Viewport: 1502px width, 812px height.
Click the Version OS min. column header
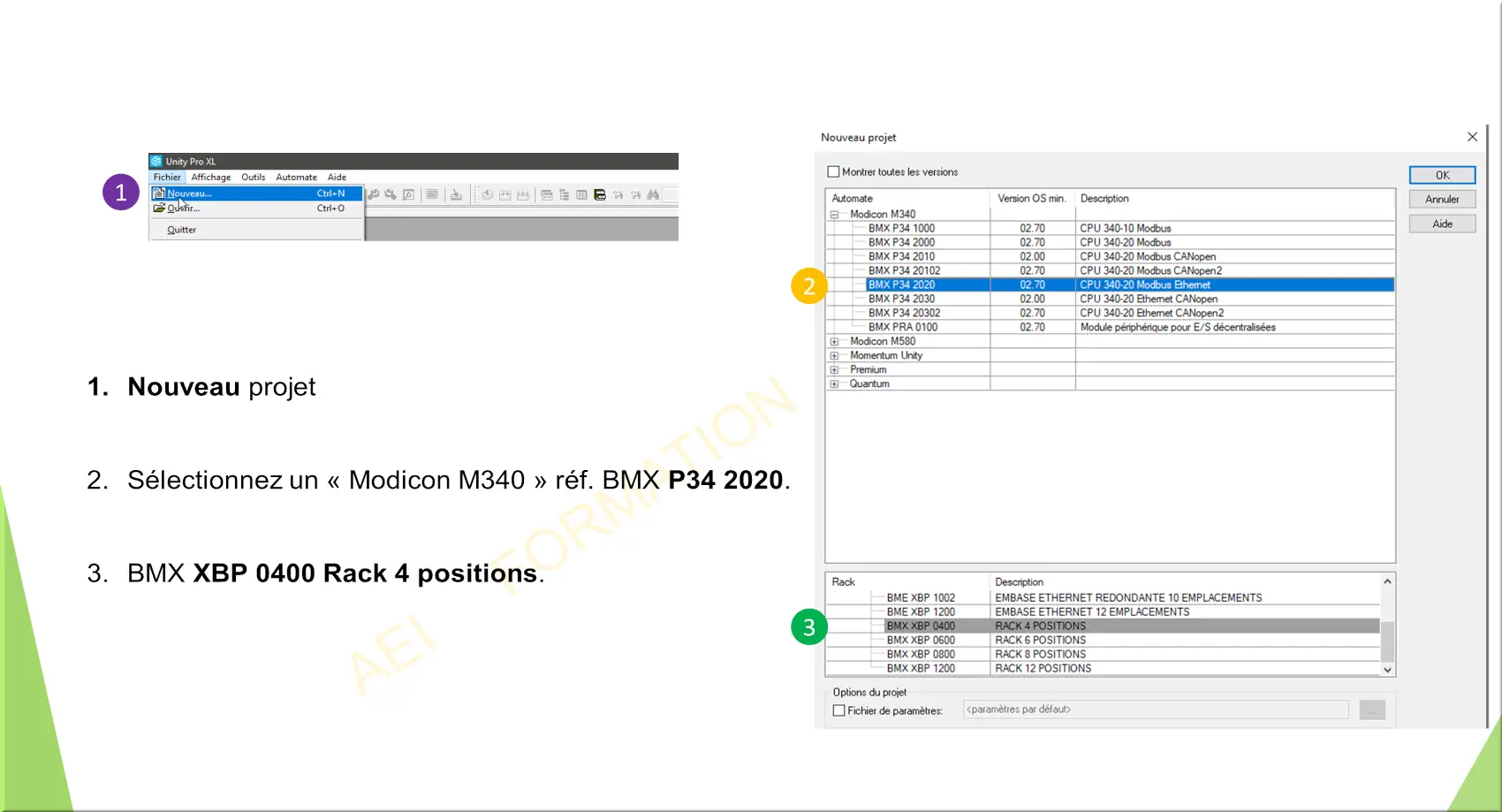tap(1032, 199)
